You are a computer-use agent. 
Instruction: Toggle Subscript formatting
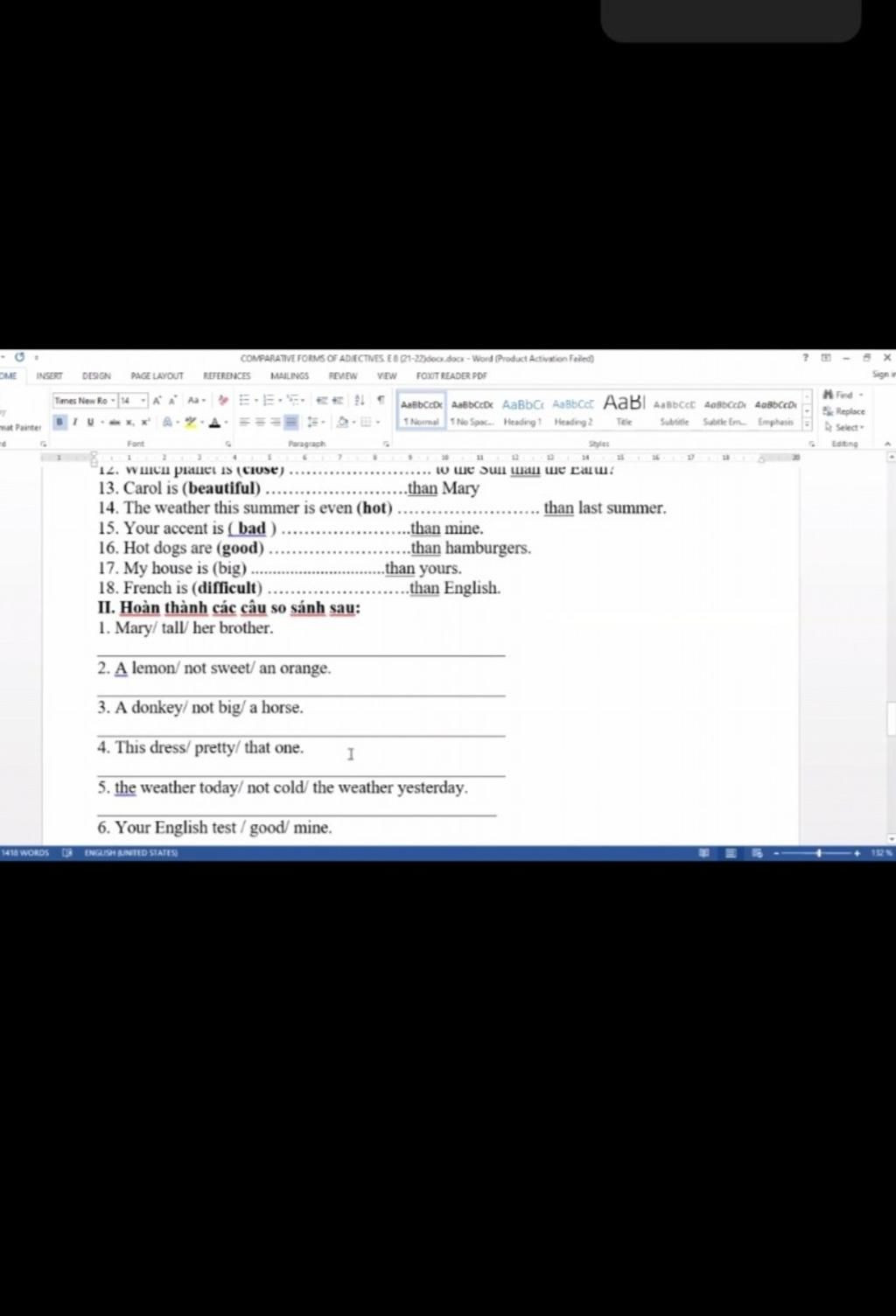pyautogui.click(x=130, y=422)
